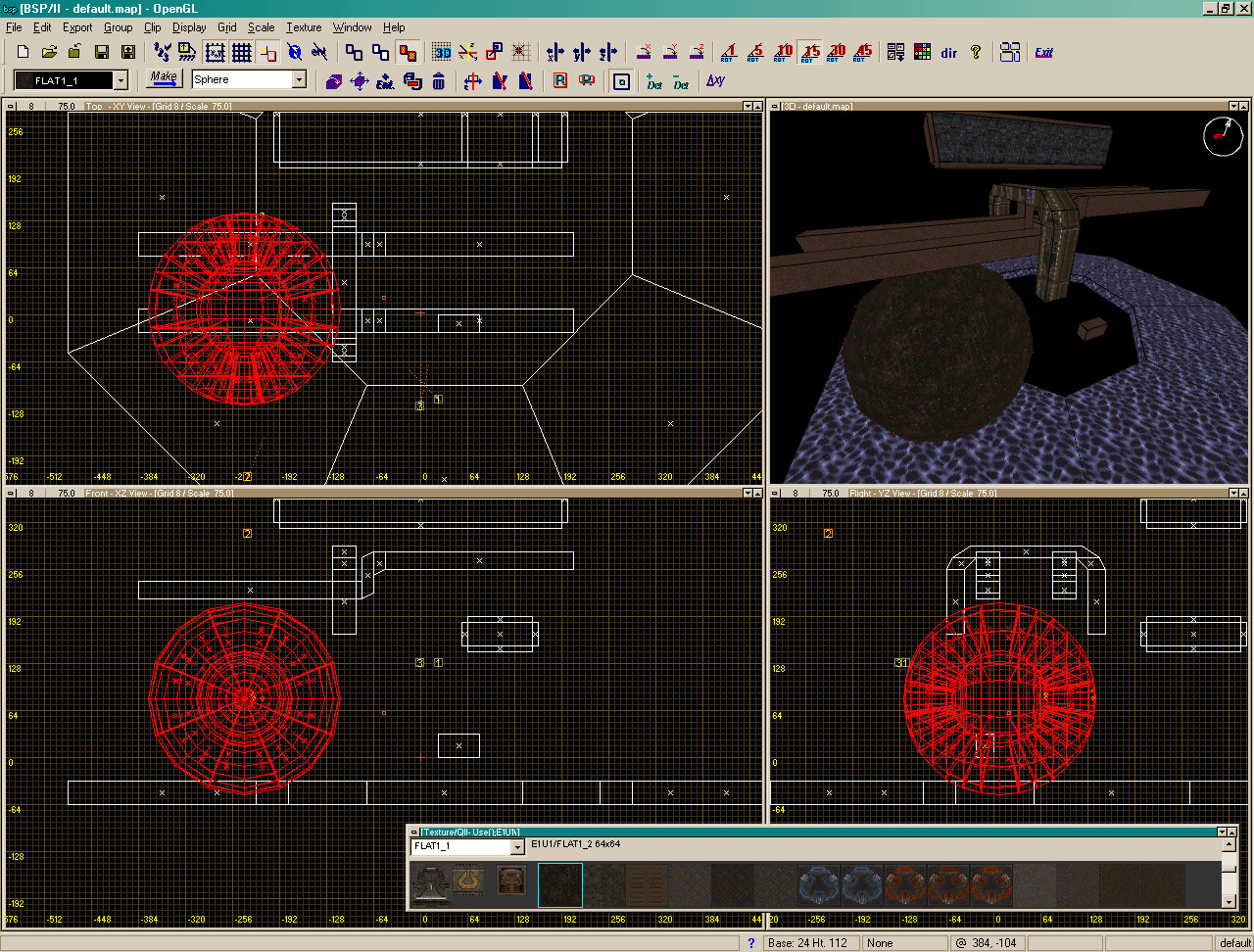Click the -Det remove detail icon

[680, 80]
